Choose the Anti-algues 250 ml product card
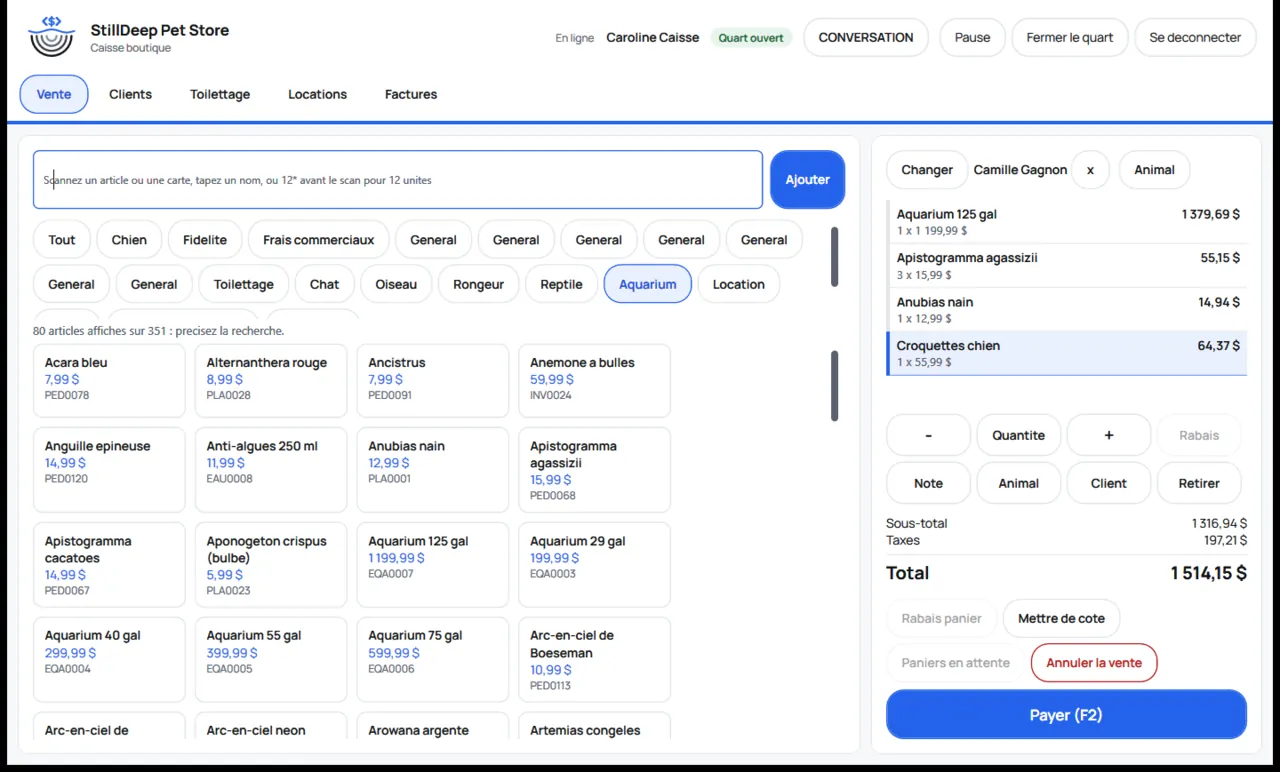This screenshot has height=772, width=1280. click(x=271, y=470)
